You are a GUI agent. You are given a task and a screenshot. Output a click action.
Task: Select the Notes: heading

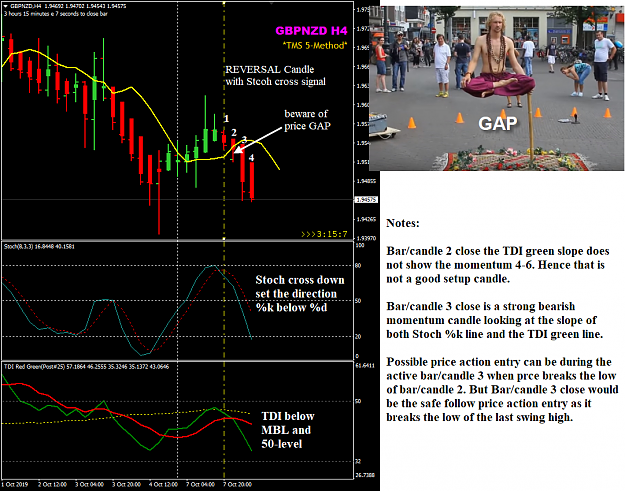tap(403, 223)
